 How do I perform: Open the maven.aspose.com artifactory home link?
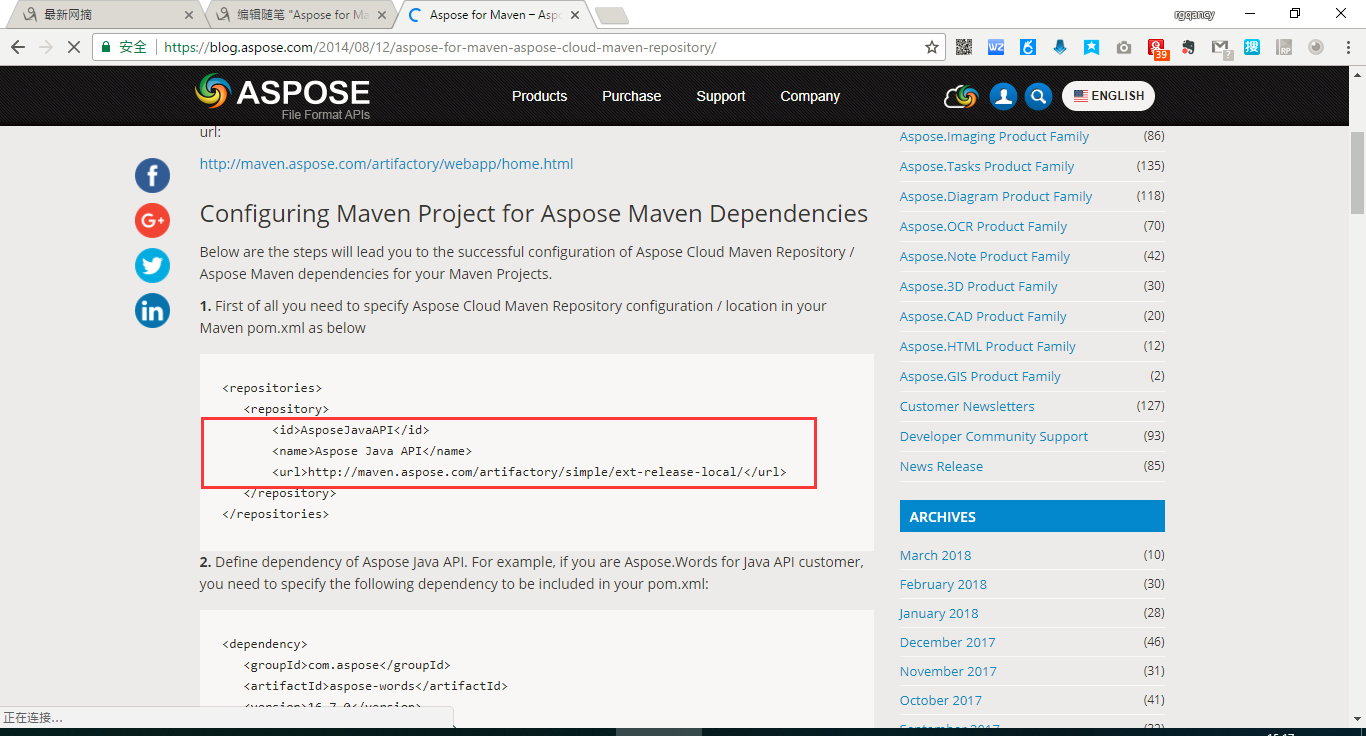386,164
